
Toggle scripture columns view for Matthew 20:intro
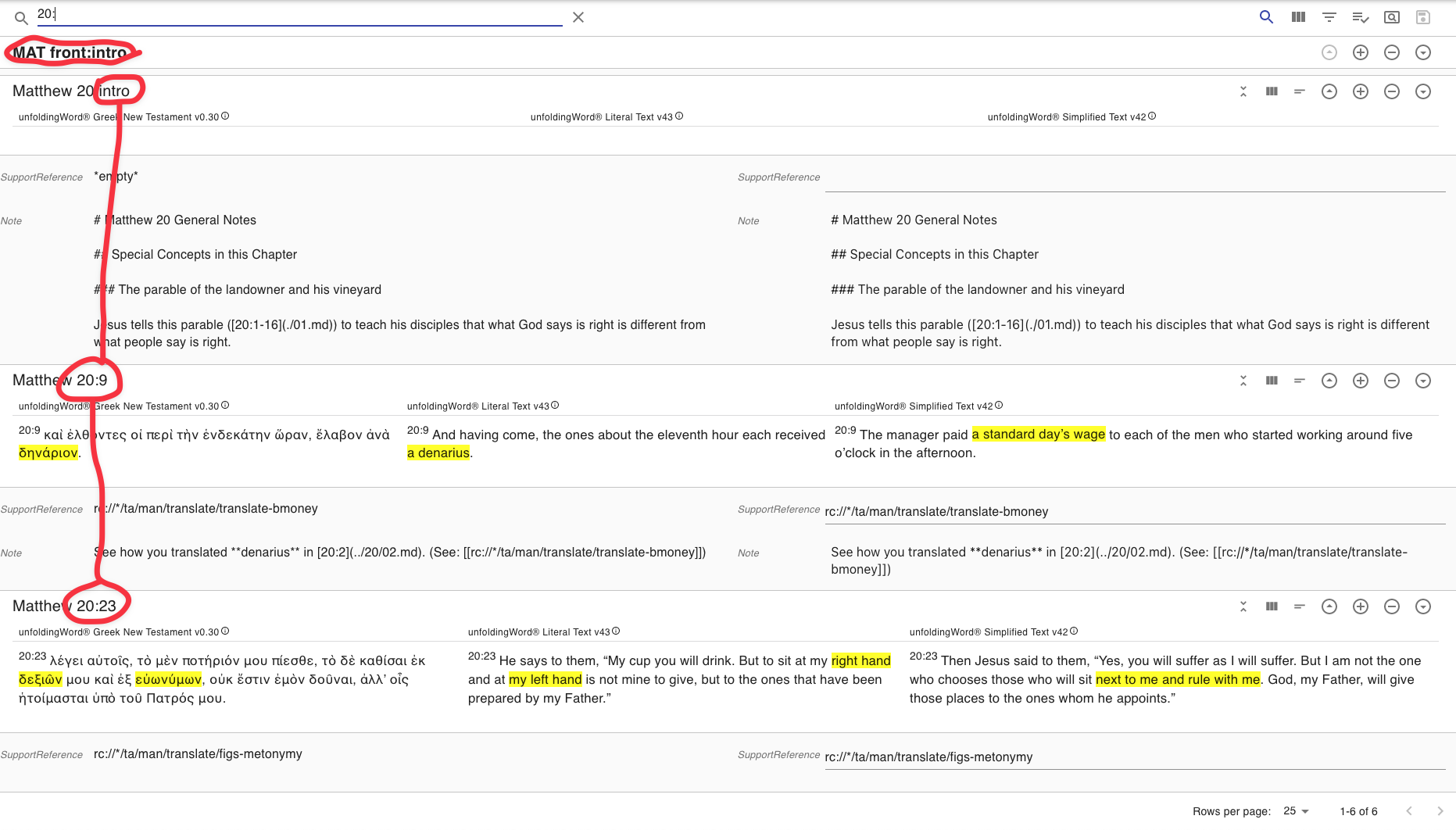pos(1272,91)
